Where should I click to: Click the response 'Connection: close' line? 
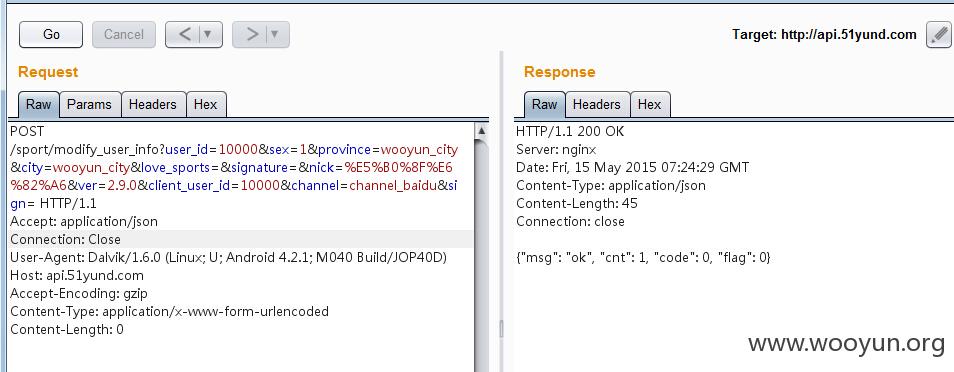tap(570, 221)
